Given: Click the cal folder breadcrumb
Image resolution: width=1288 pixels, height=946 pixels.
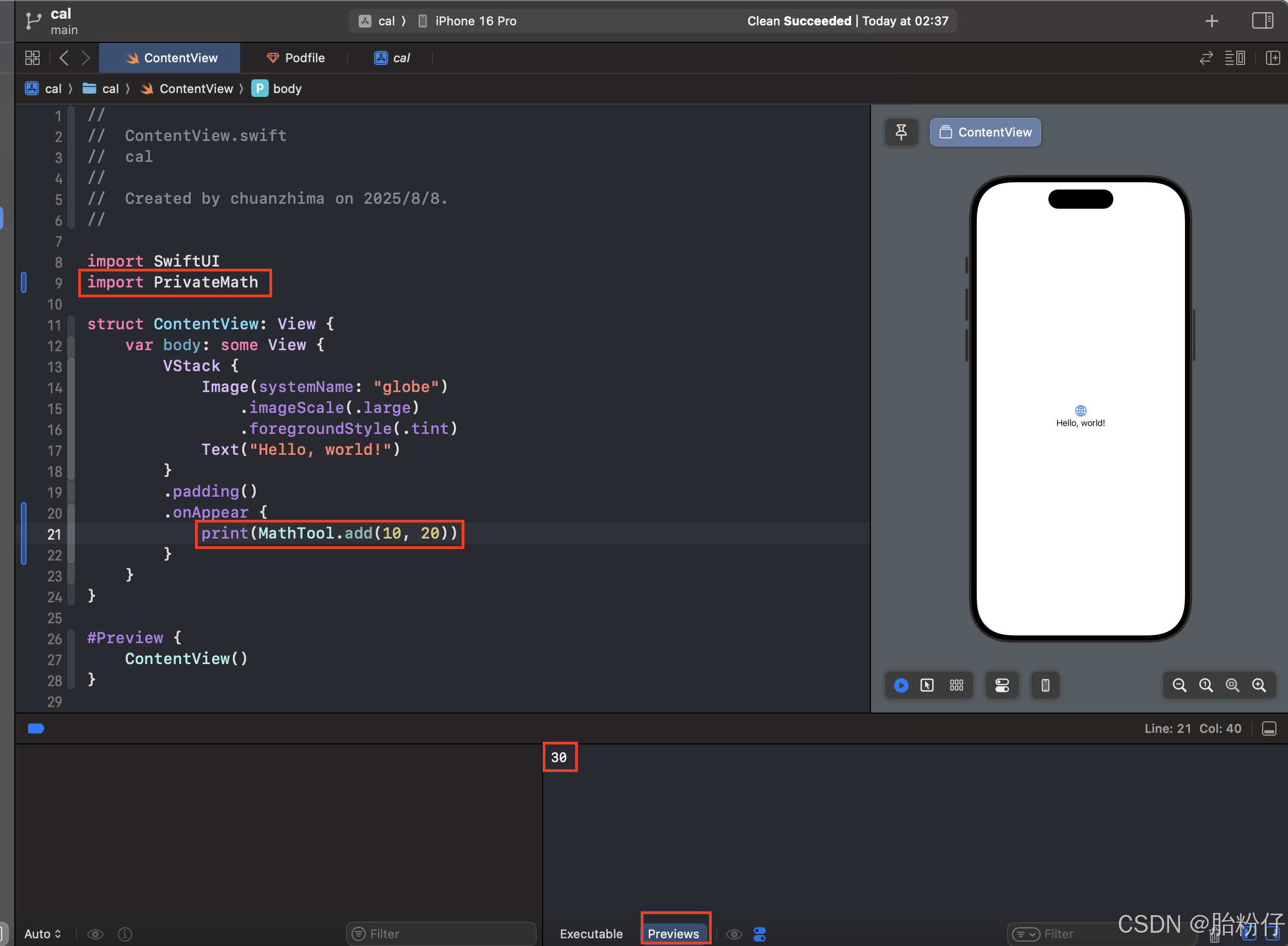Looking at the screenshot, I should pyautogui.click(x=101, y=89).
